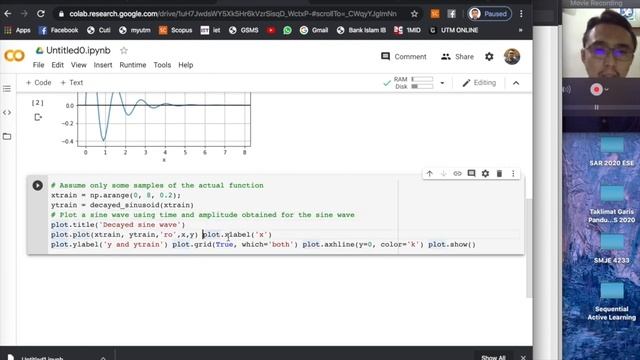Open more cell actions menu
640x360 pixels.
click(513, 173)
